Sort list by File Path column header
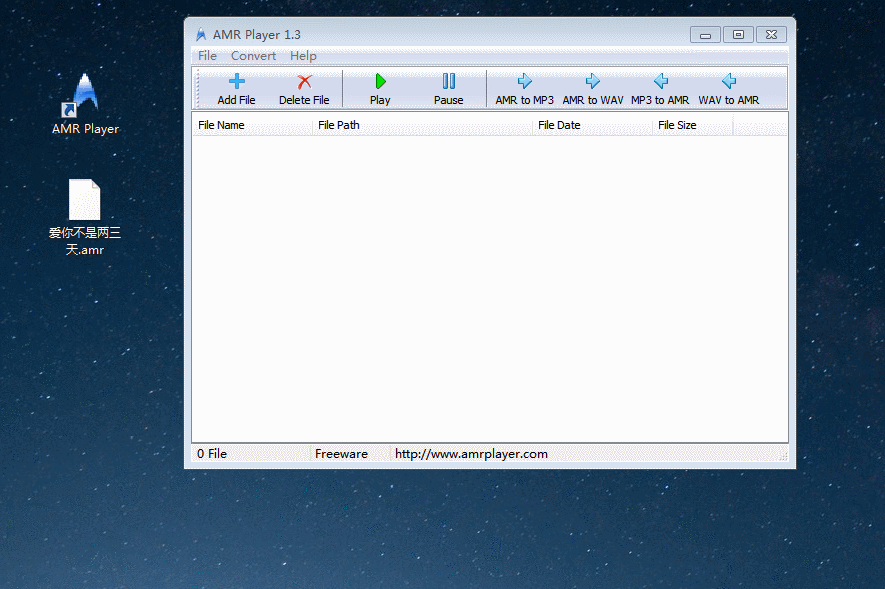This screenshot has height=589, width=885. point(423,125)
